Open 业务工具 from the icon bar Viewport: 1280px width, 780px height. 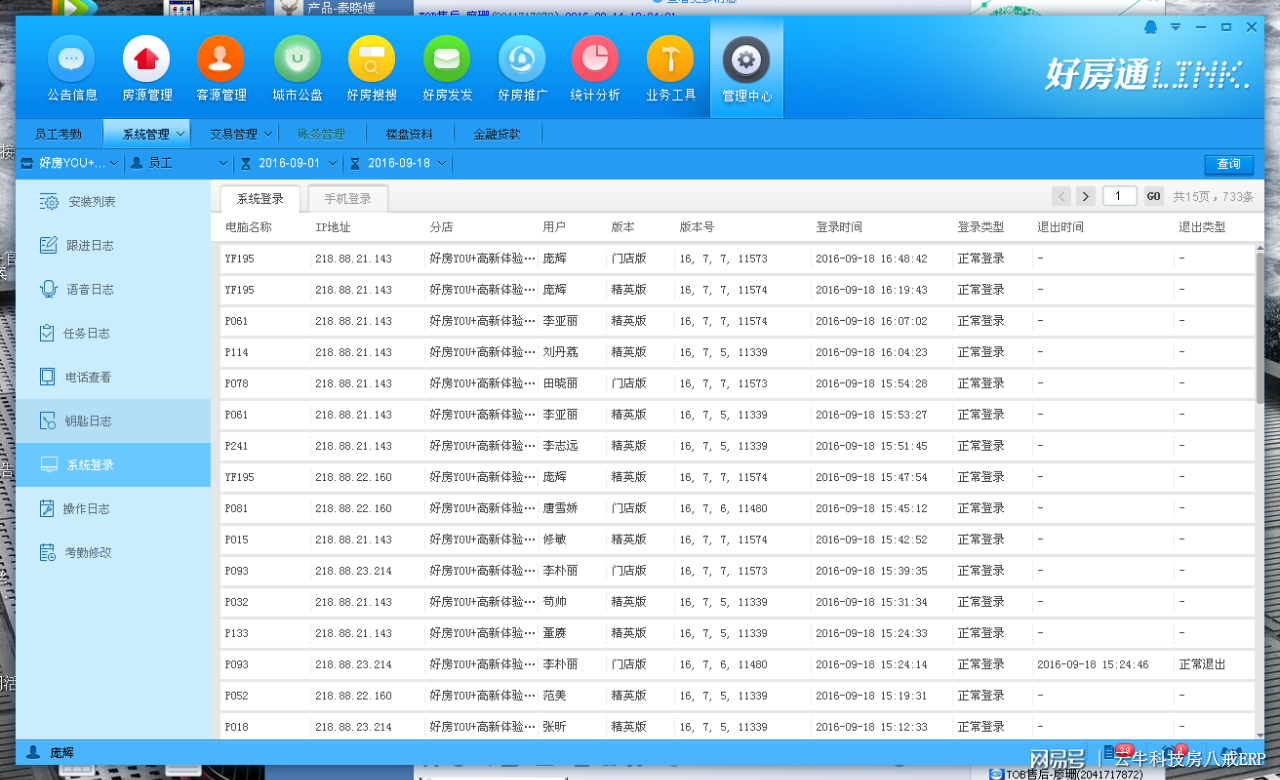(670, 67)
